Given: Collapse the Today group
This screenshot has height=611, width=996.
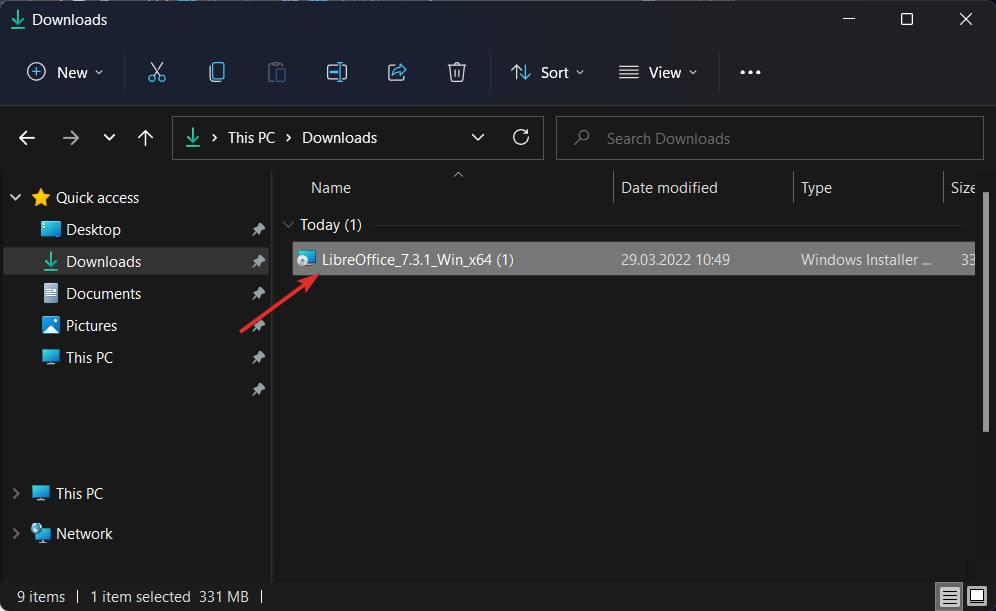Looking at the screenshot, I should 288,224.
